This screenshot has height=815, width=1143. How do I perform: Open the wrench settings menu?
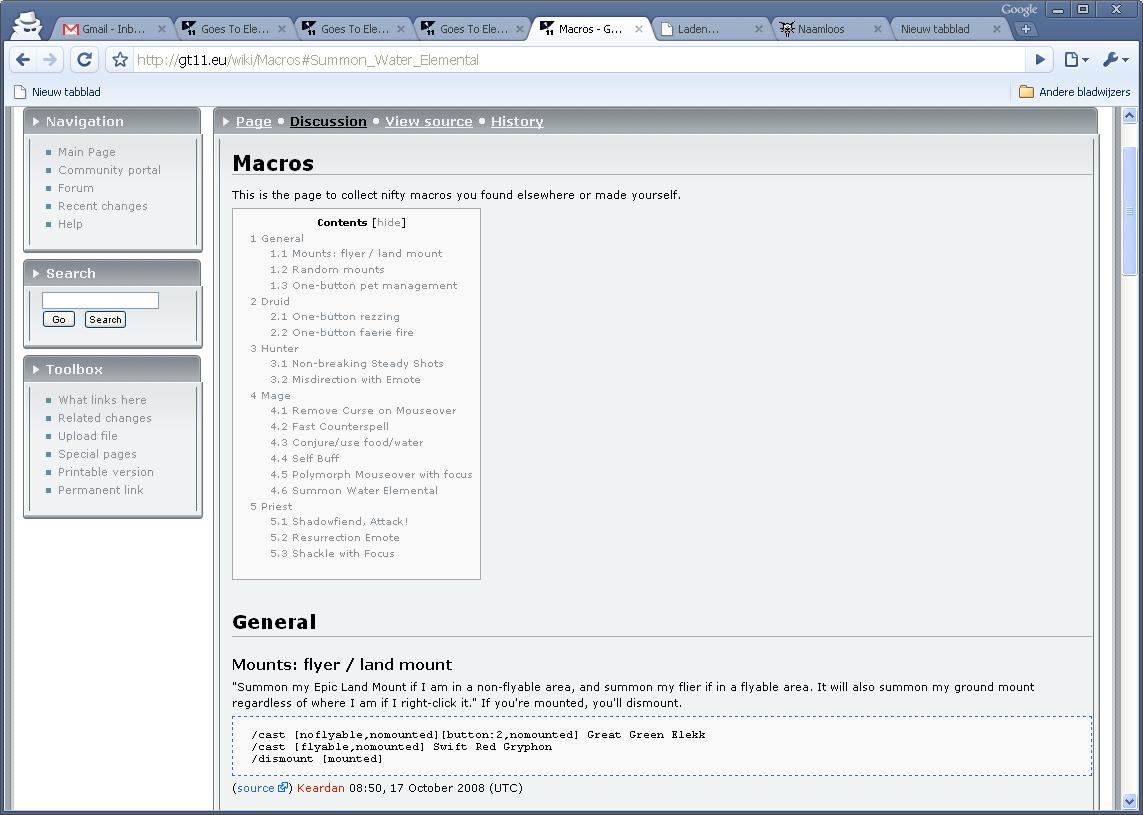click(x=1114, y=60)
